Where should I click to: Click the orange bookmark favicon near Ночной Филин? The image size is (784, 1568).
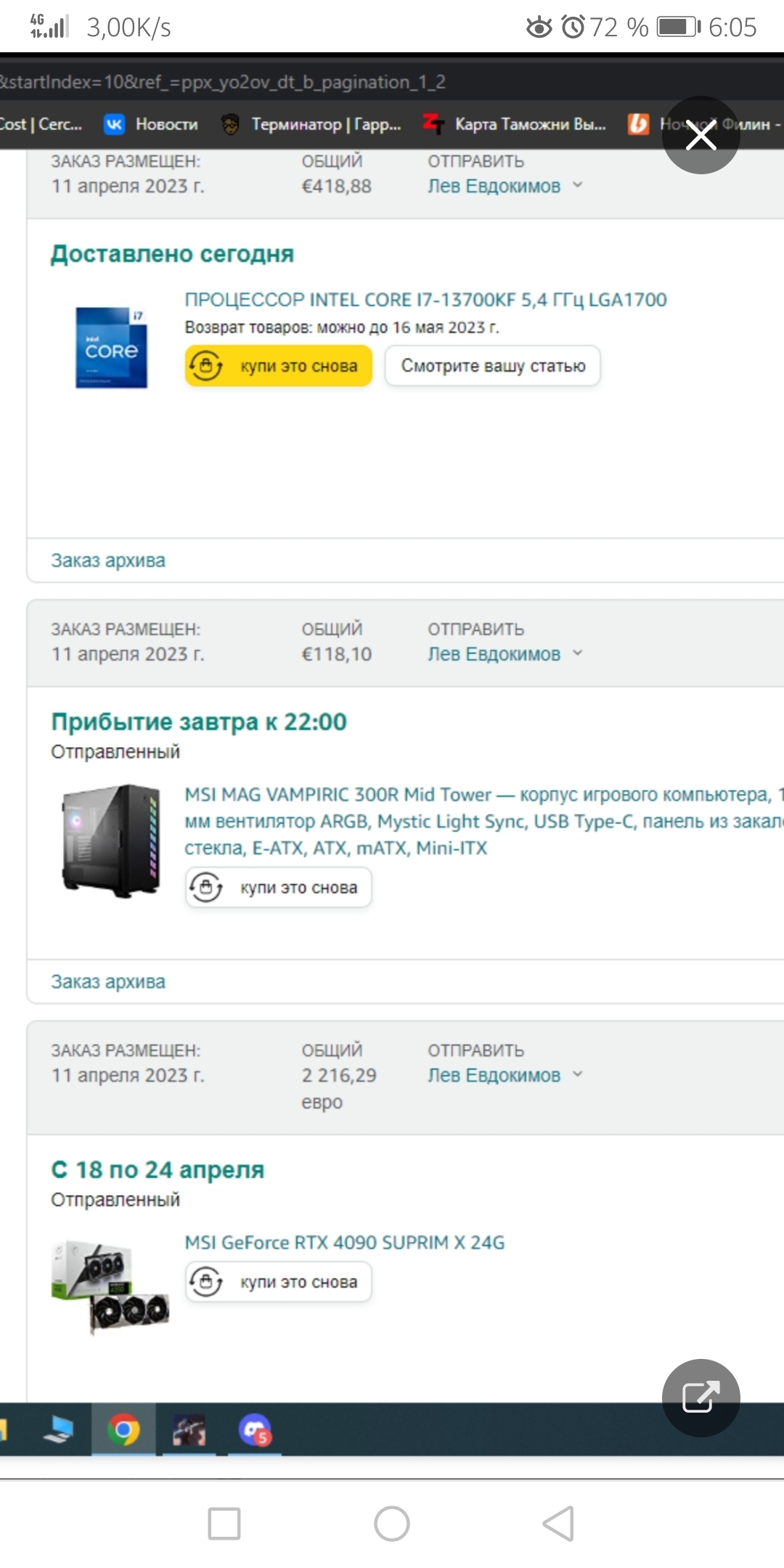[x=638, y=124]
